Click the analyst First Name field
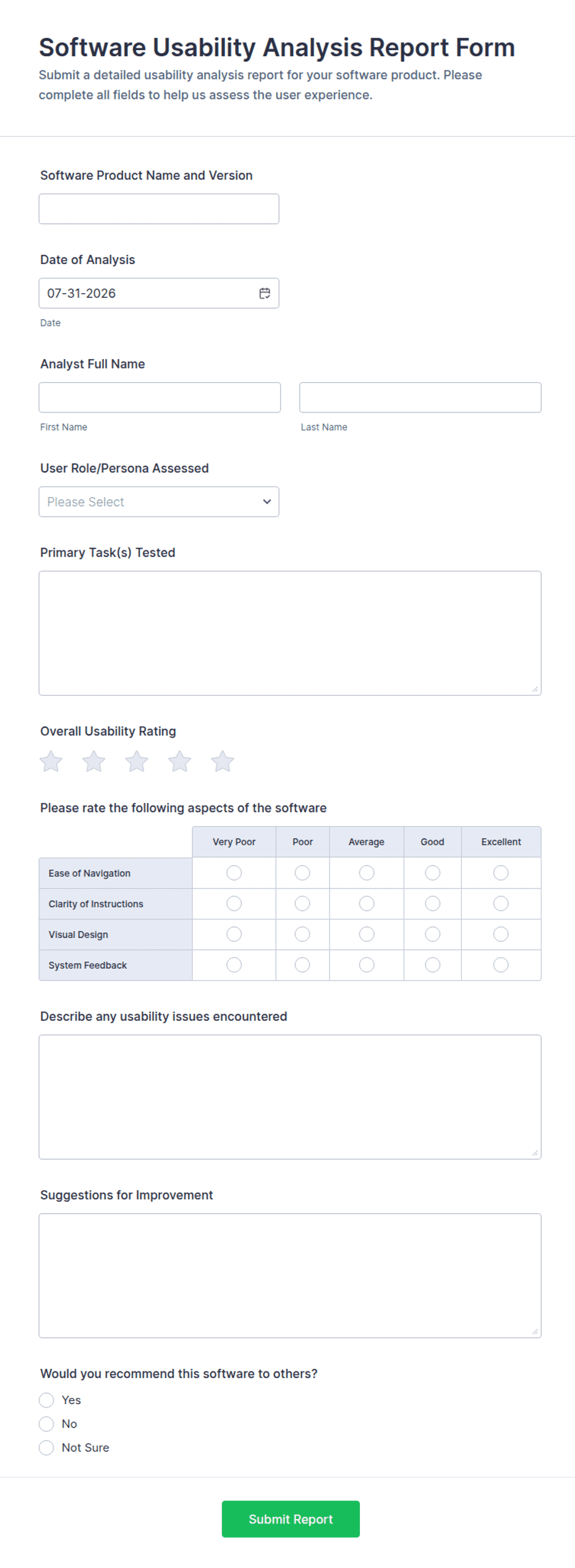The image size is (575, 1568). [160, 398]
